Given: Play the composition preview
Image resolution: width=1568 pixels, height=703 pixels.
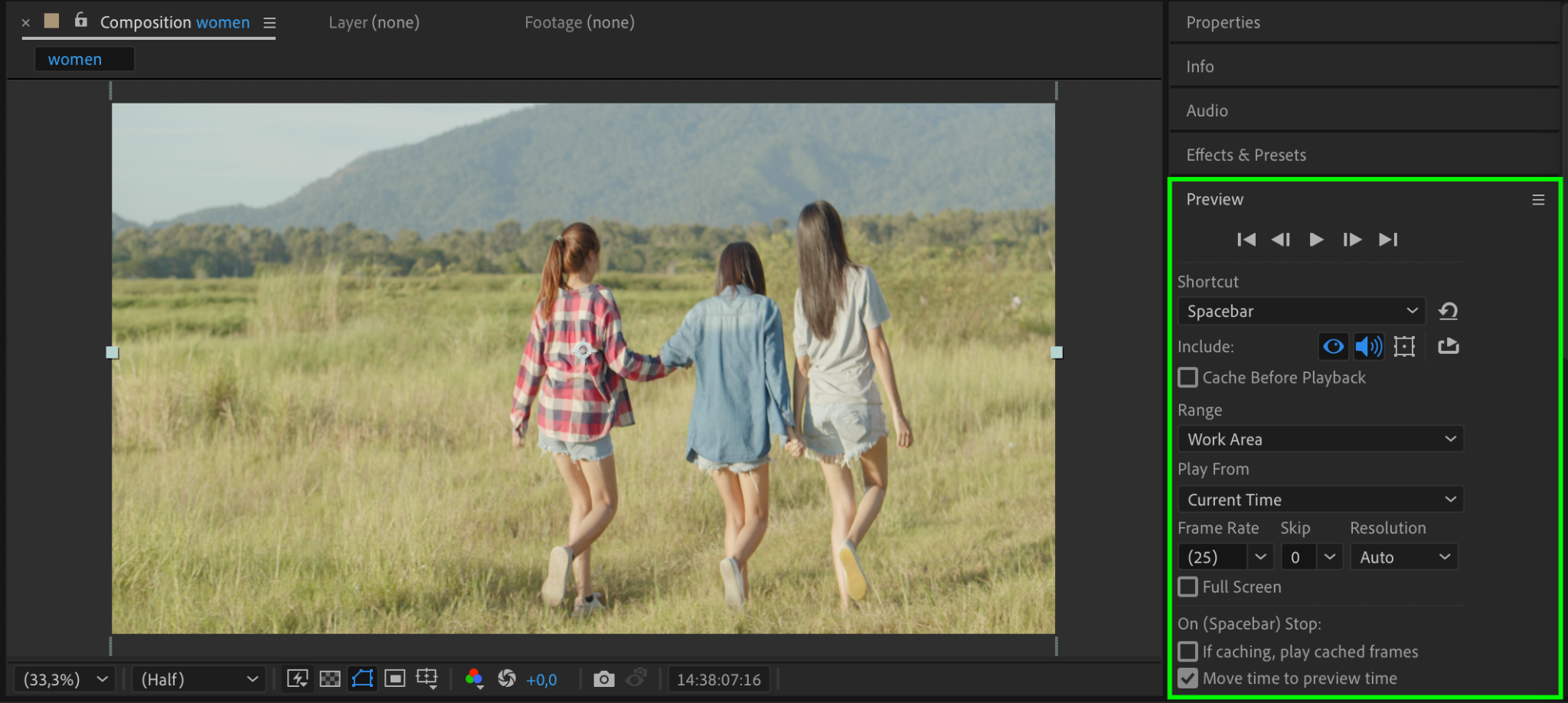Looking at the screenshot, I should point(1316,240).
